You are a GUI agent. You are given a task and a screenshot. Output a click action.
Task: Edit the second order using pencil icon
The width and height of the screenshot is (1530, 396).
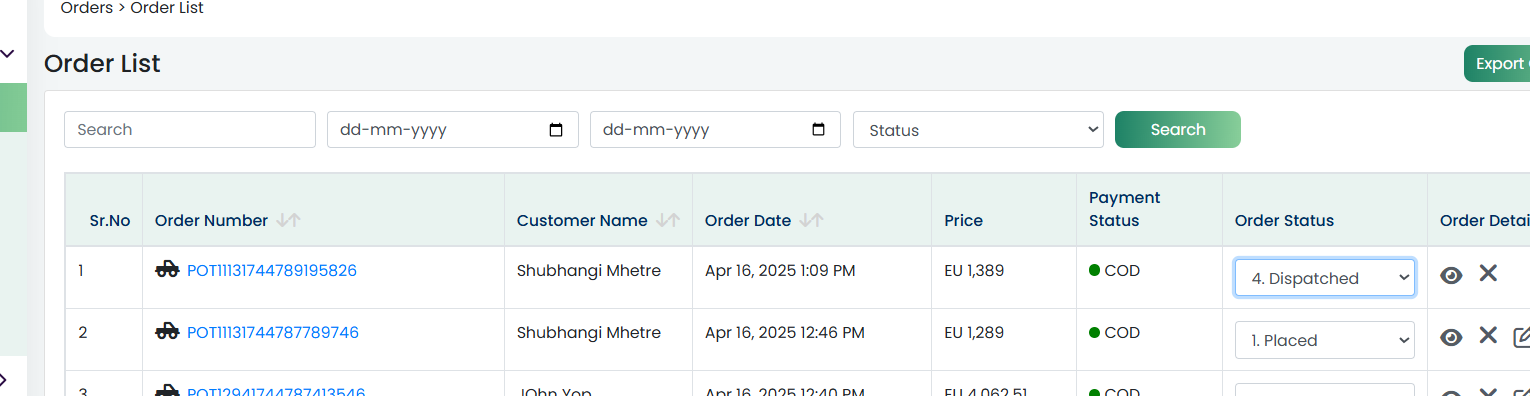click(x=1521, y=337)
